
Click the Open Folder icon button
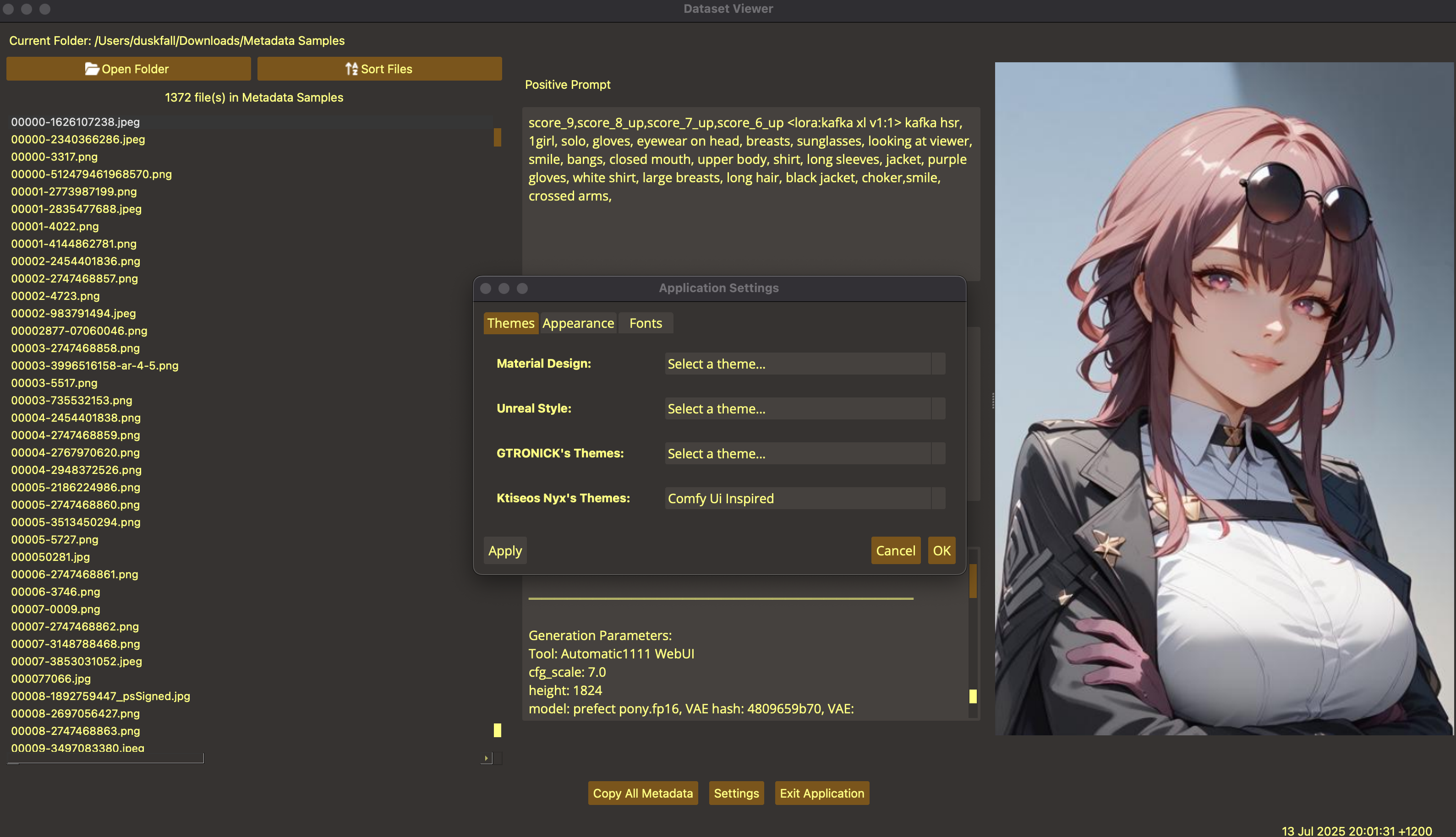click(x=92, y=69)
